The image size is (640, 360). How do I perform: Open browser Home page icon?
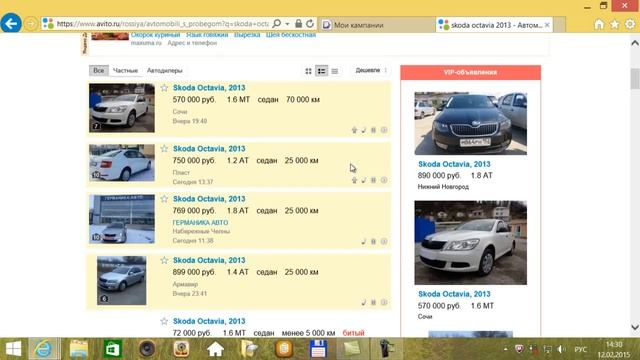coord(599,24)
